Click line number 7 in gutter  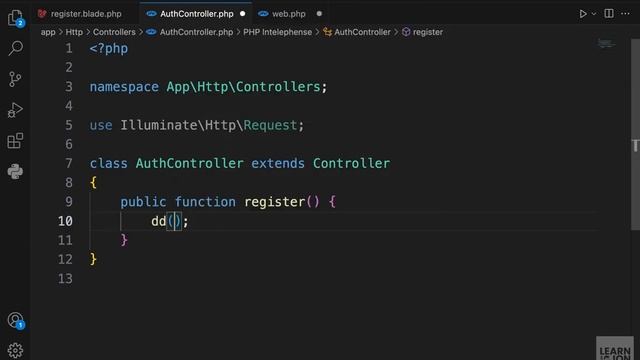point(69,164)
